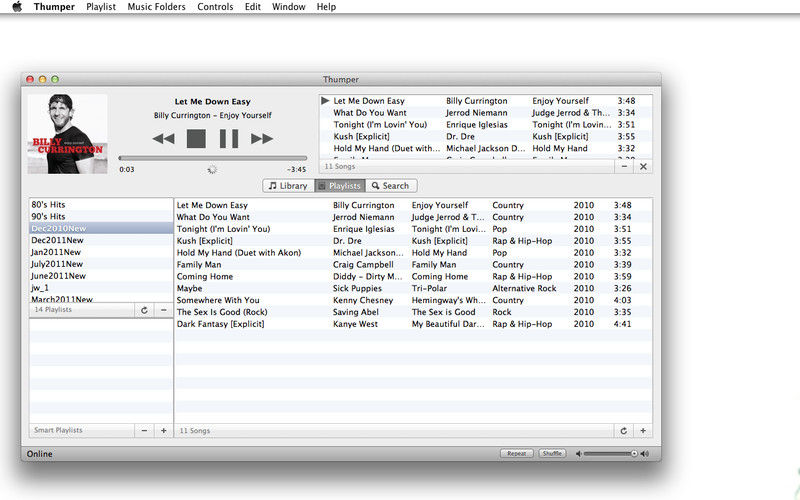Click Enrique Iglesias in play queue
This screenshot has width=800, height=500.
click(x=477, y=124)
